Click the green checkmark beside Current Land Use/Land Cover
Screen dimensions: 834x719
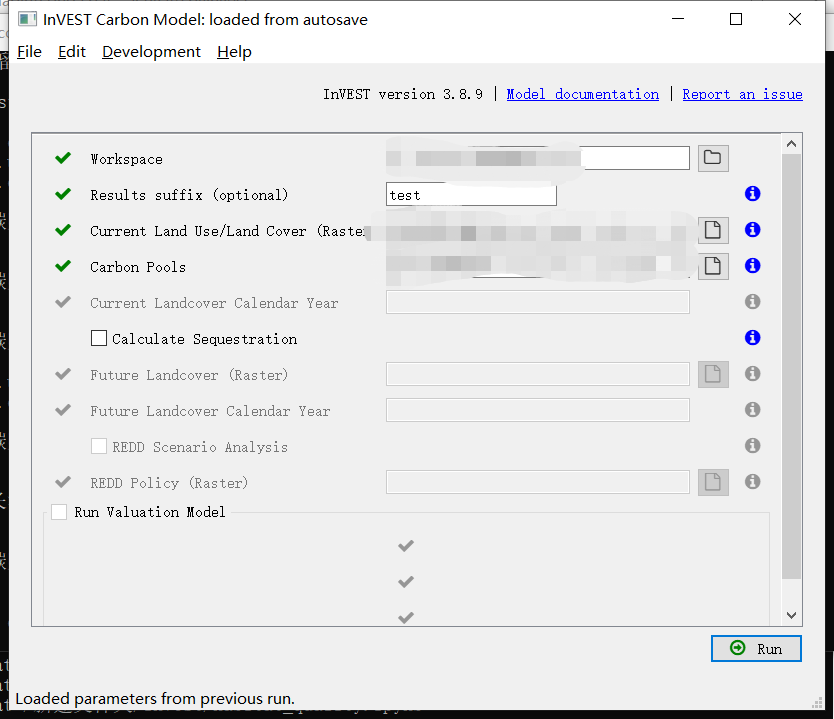pos(63,230)
